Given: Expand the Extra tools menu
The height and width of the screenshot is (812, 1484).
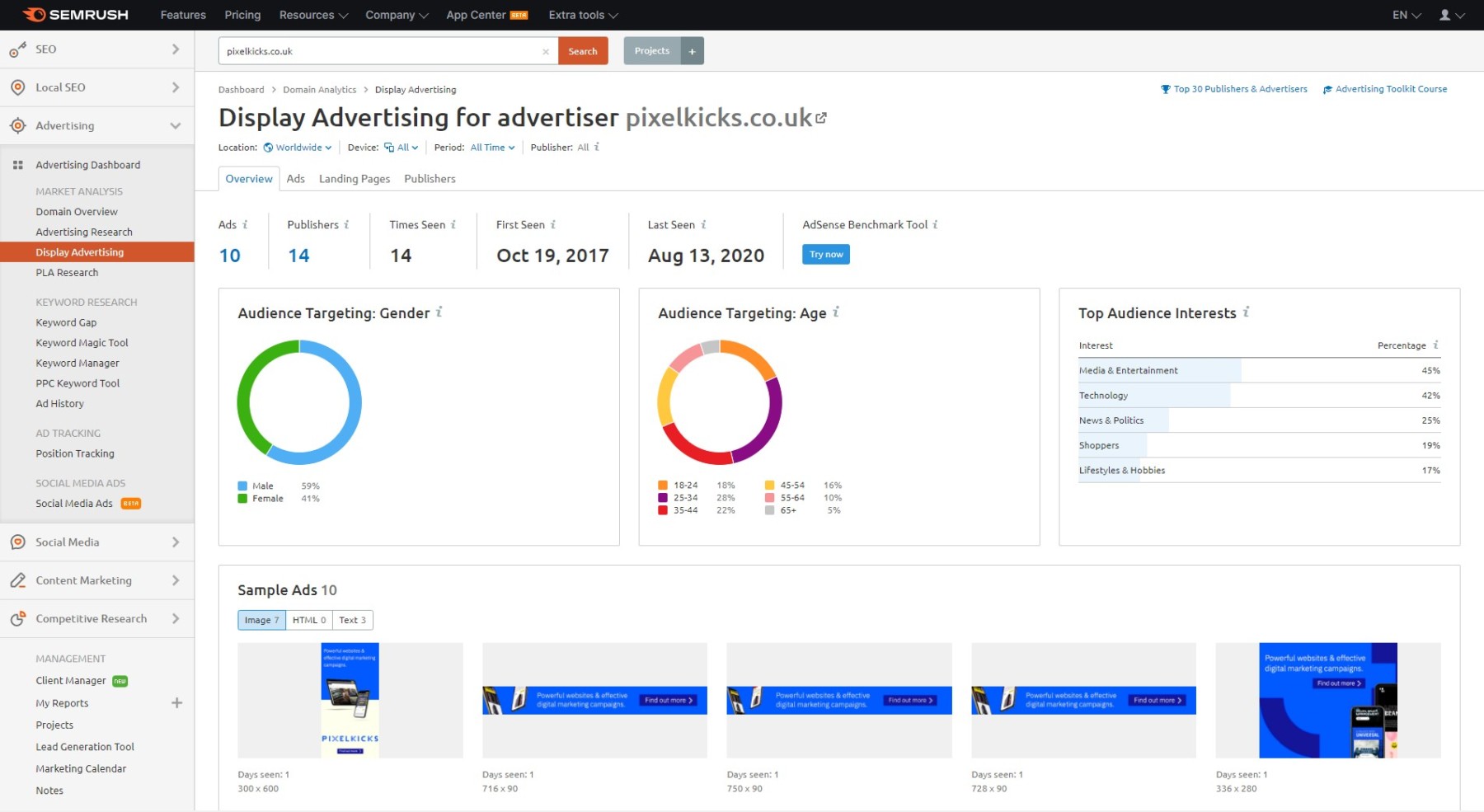Looking at the screenshot, I should (x=584, y=15).
